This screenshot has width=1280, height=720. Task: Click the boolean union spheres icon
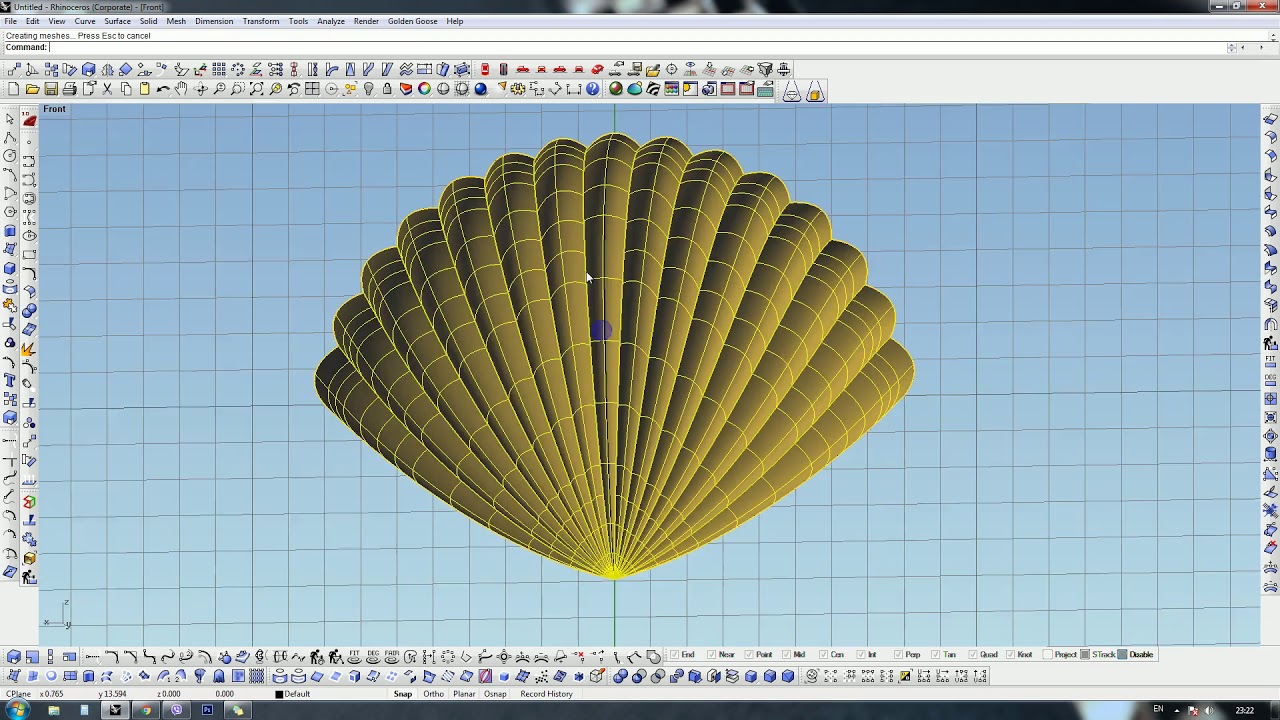click(x=620, y=676)
